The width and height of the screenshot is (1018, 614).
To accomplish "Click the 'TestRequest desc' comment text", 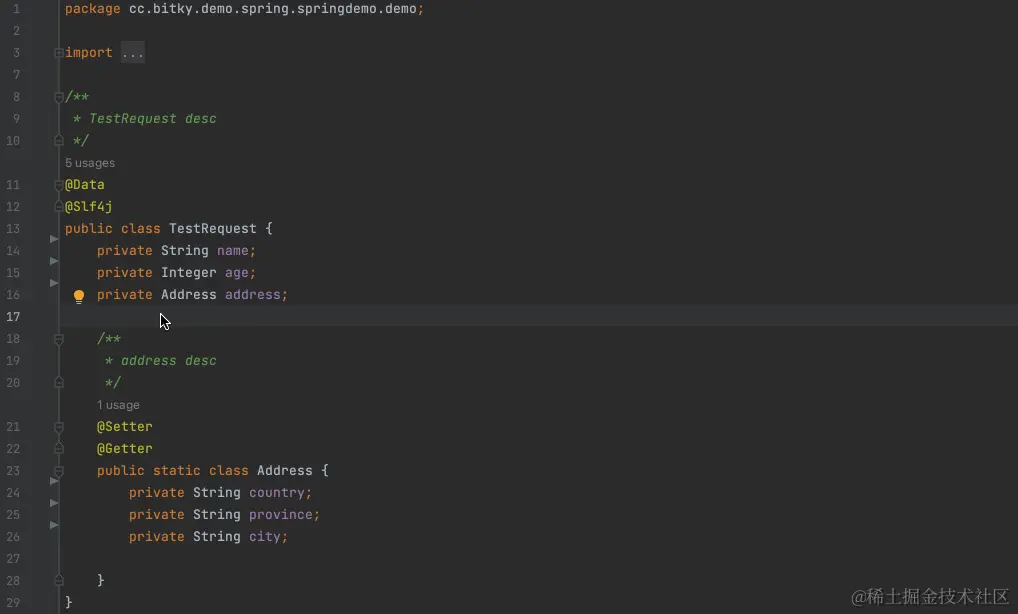I will coord(153,119).
